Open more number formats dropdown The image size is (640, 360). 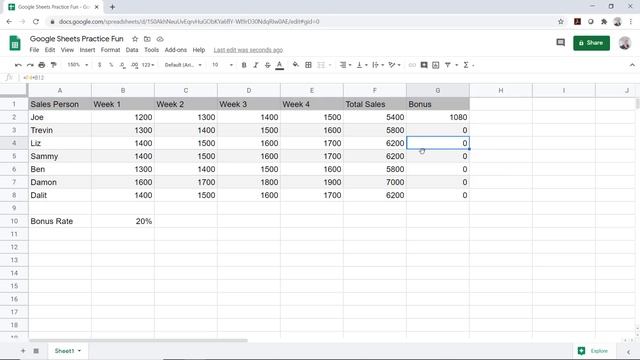(148, 65)
